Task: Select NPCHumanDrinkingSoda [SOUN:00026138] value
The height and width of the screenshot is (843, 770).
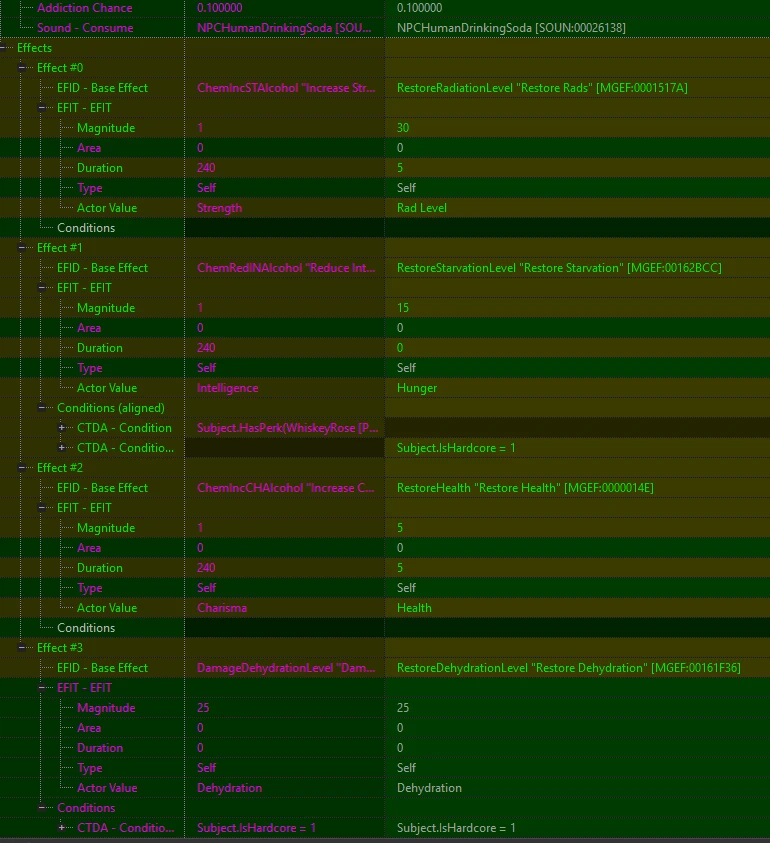Action: pyautogui.click(x=511, y=28)
